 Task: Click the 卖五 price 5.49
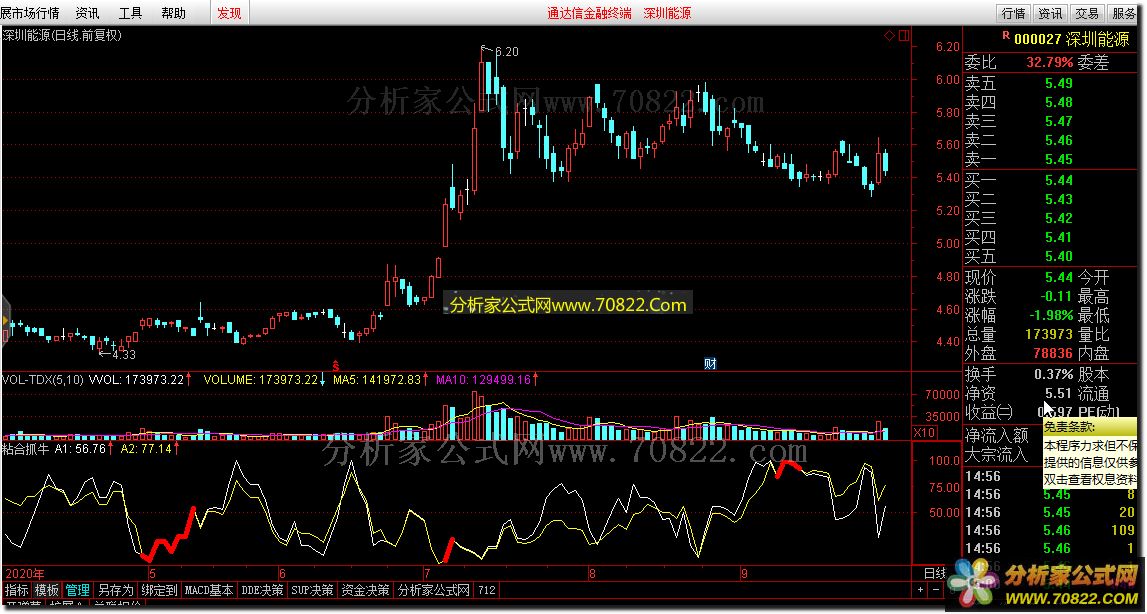click(x=1058, y=83)
